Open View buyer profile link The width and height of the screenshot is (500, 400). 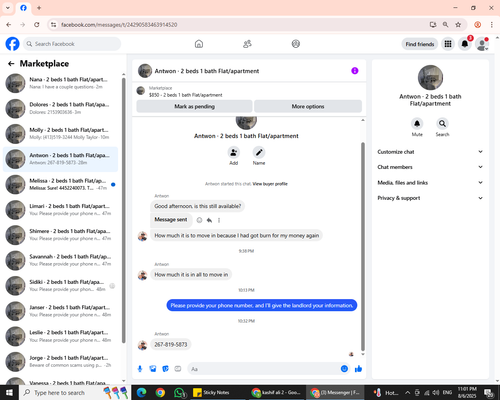tap(270, 184)
